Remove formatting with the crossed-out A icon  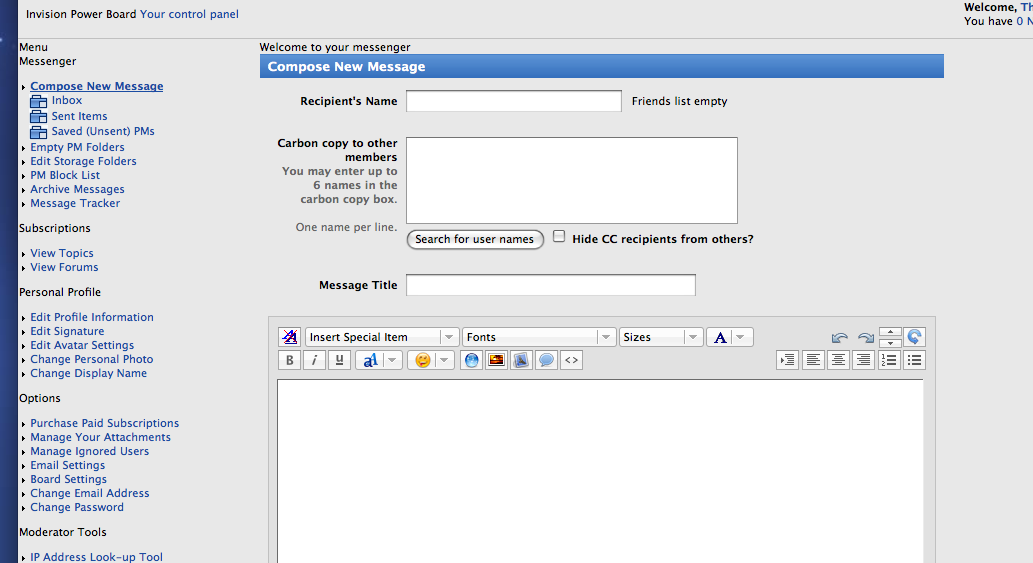(289, 337)
